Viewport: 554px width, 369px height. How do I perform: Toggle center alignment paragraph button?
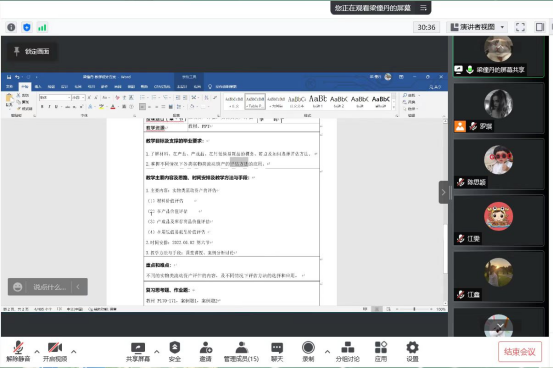point(149,106)
